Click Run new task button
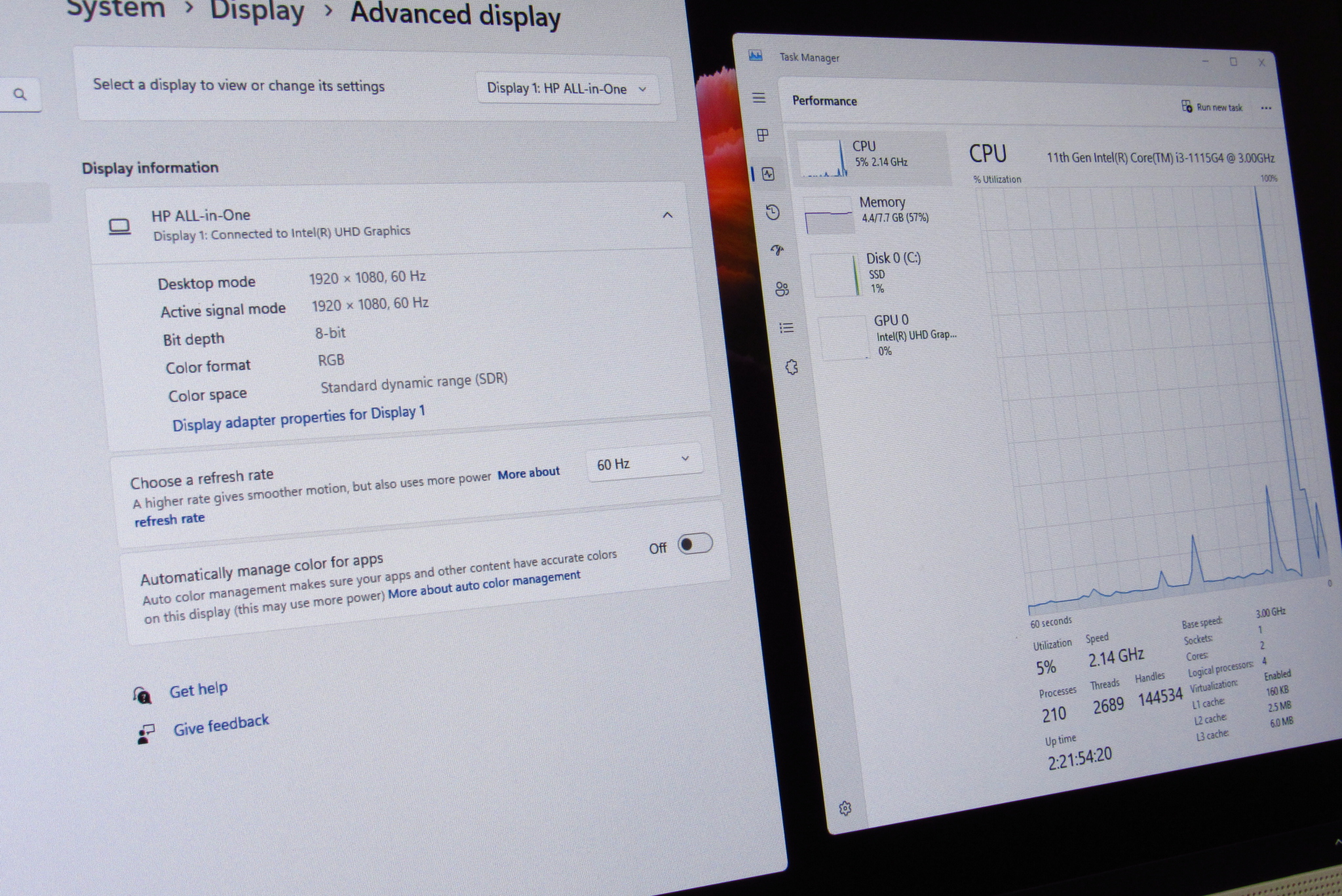Image resolution: width=1342 pixels, height=896 pixels. pyautogui.click(x=1212, y=107)
